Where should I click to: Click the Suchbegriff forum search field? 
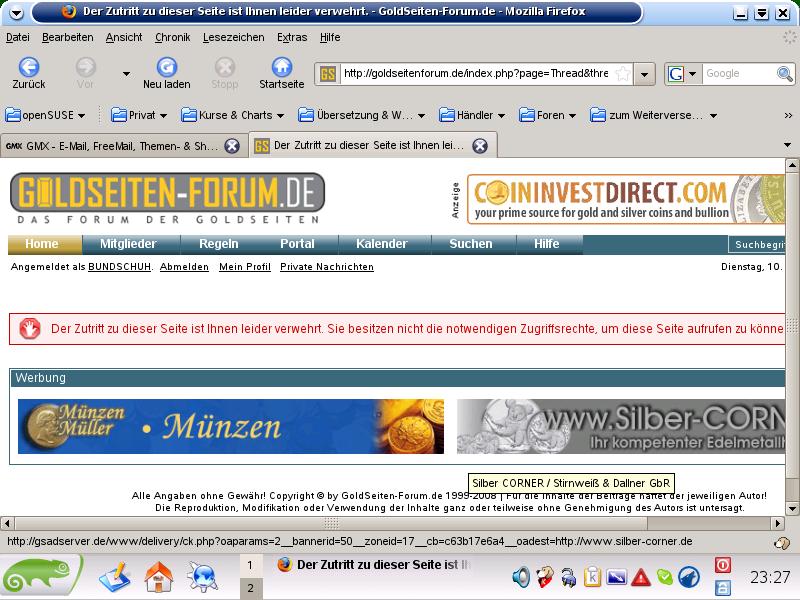point(757,244)
